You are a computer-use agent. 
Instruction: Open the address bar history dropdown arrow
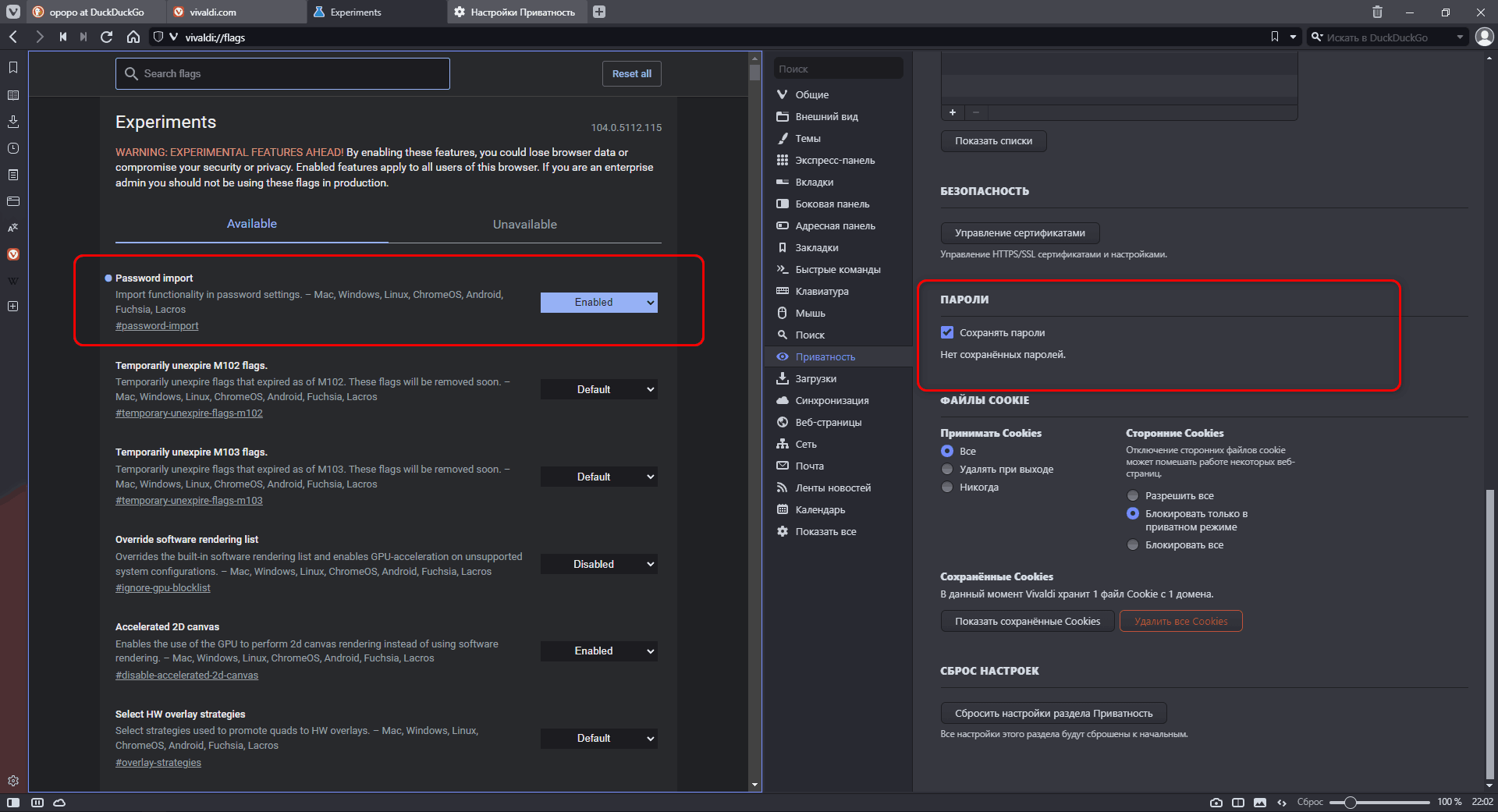[x=1293, y=37]
